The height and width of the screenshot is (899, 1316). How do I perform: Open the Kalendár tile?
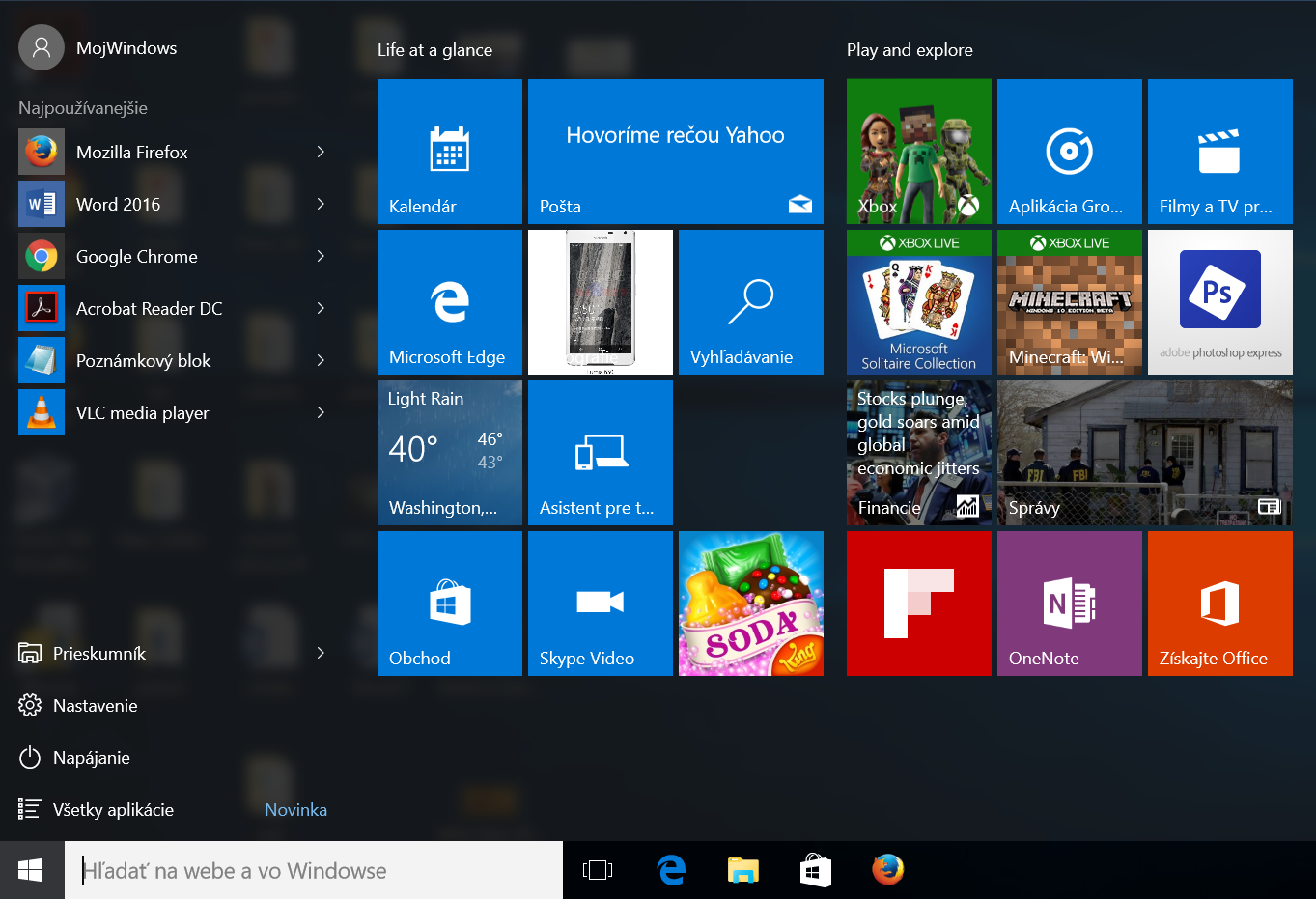pyautogui.click(x=450, y=152)
